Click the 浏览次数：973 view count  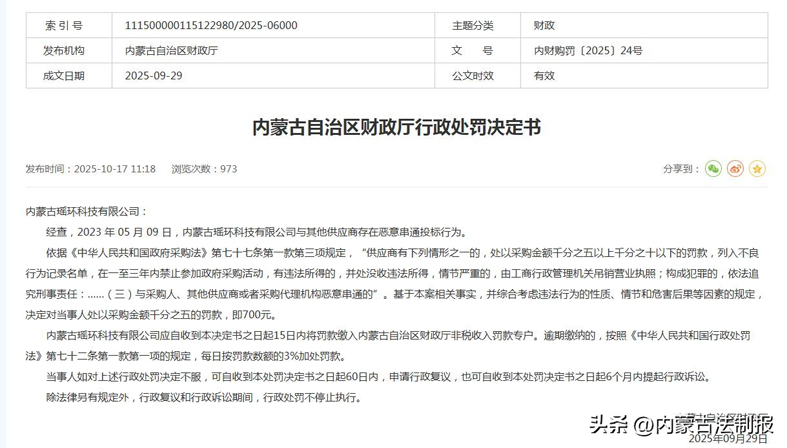[204, 169]
